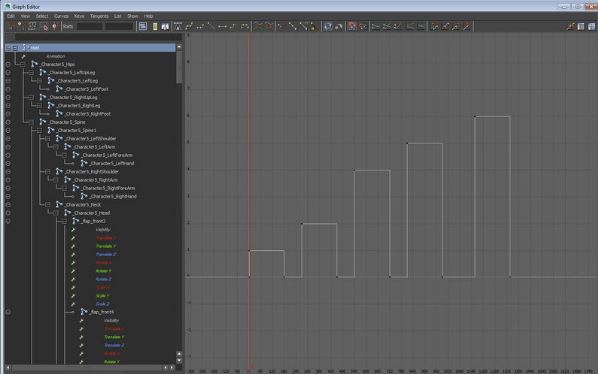
Task: Collapse the Character5_Spine1 node
Action: tap(40, 130)
